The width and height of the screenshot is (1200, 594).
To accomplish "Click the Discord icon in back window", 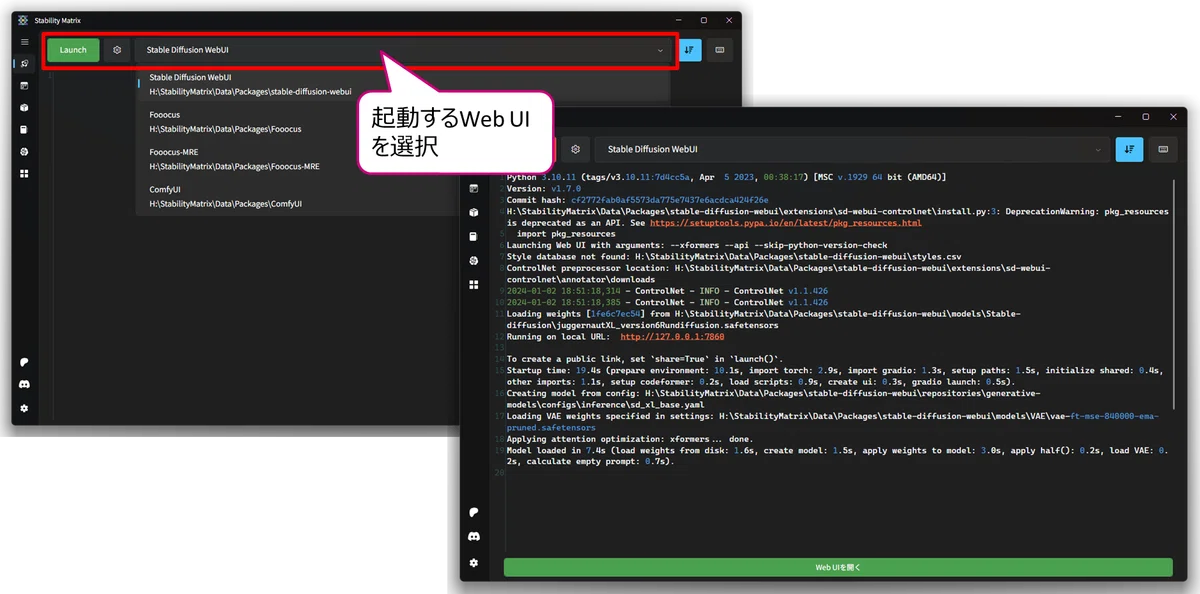I will (x=24, y=384).
